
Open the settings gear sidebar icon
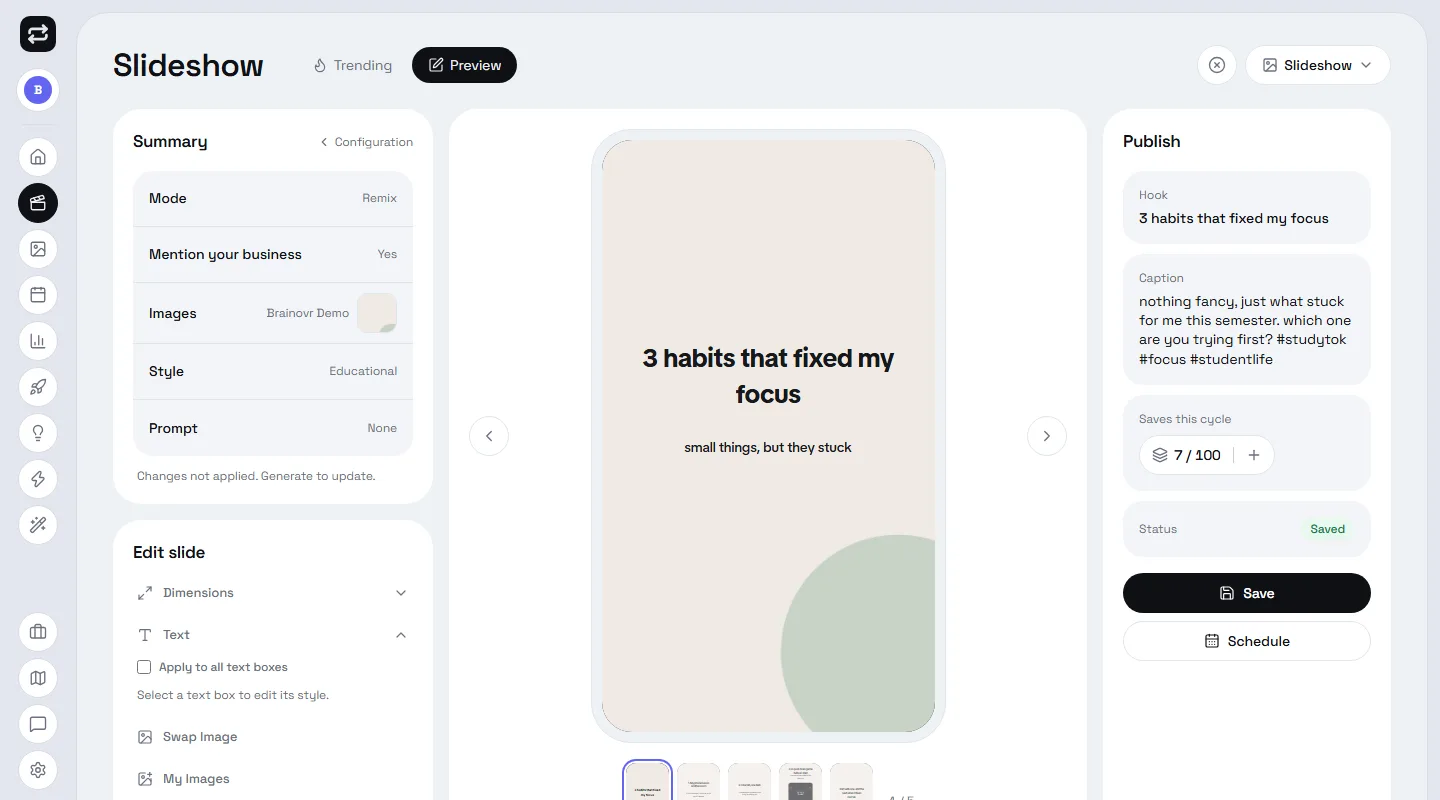pyautogui.click(x=38, y=770)
